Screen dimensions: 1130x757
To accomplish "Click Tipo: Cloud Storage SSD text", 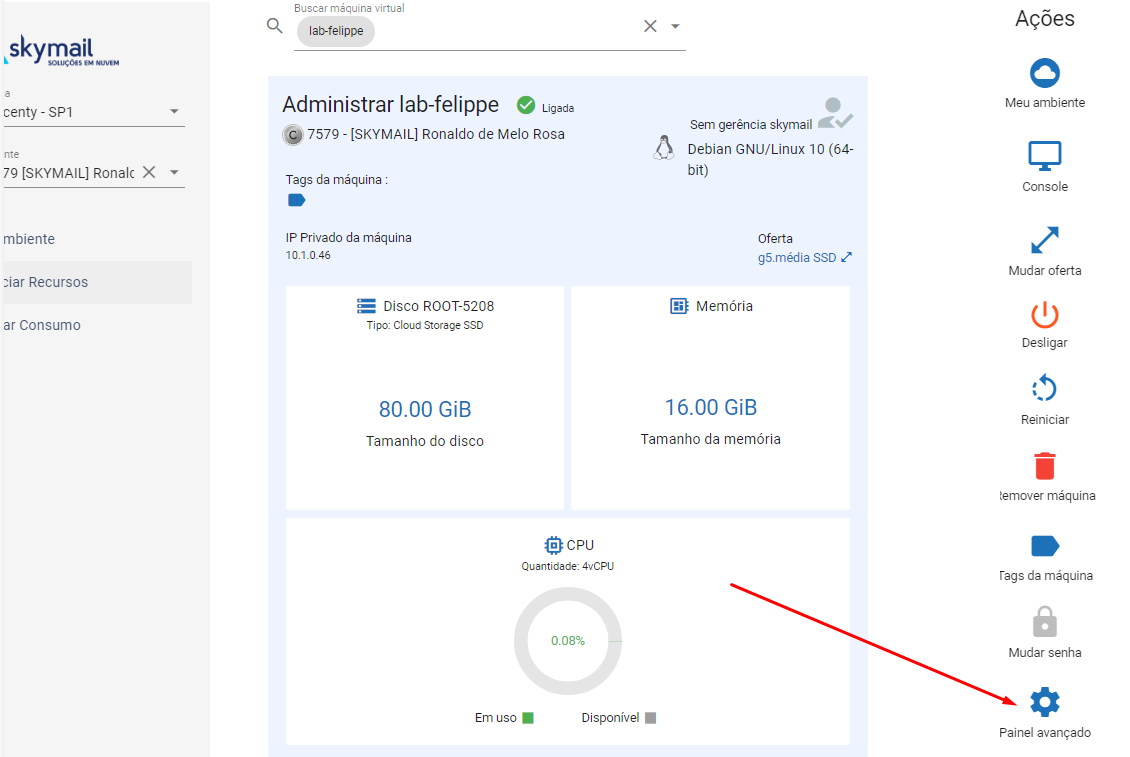I will click(425, 325).
